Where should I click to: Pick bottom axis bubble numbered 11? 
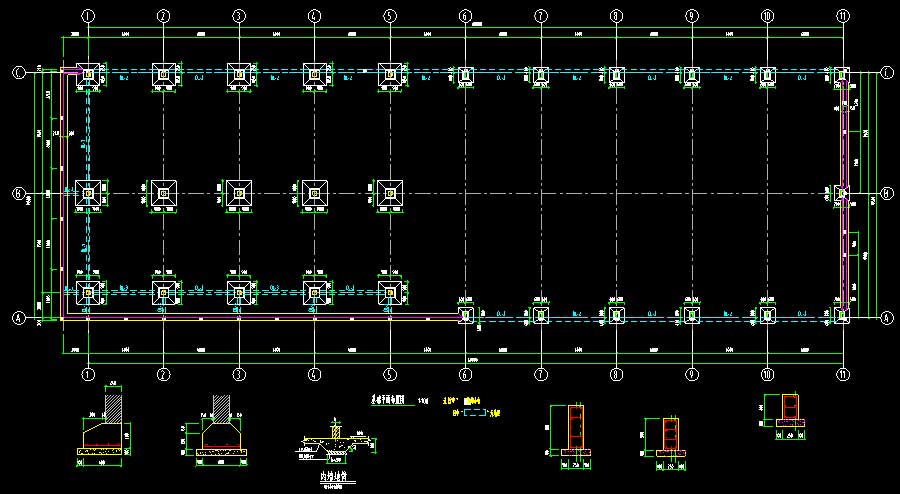tap(843, 375)
